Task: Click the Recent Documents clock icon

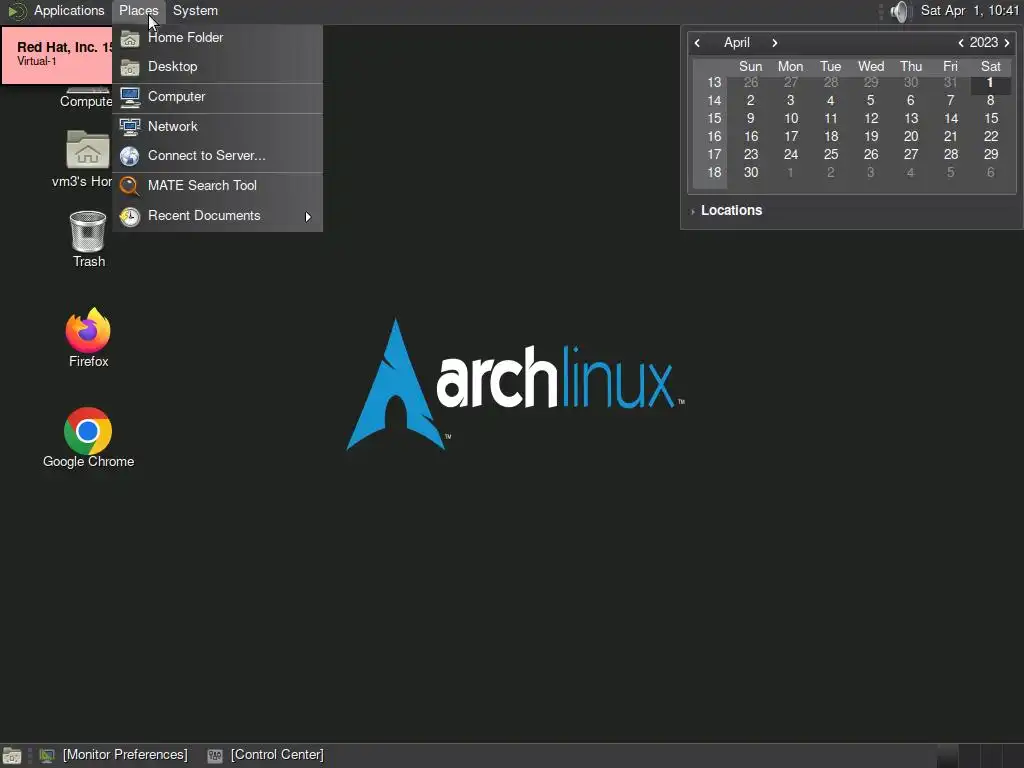Action: [130, 216]
